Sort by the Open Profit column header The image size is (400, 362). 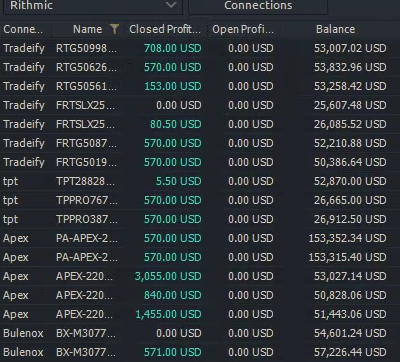[x=243, y=29]
